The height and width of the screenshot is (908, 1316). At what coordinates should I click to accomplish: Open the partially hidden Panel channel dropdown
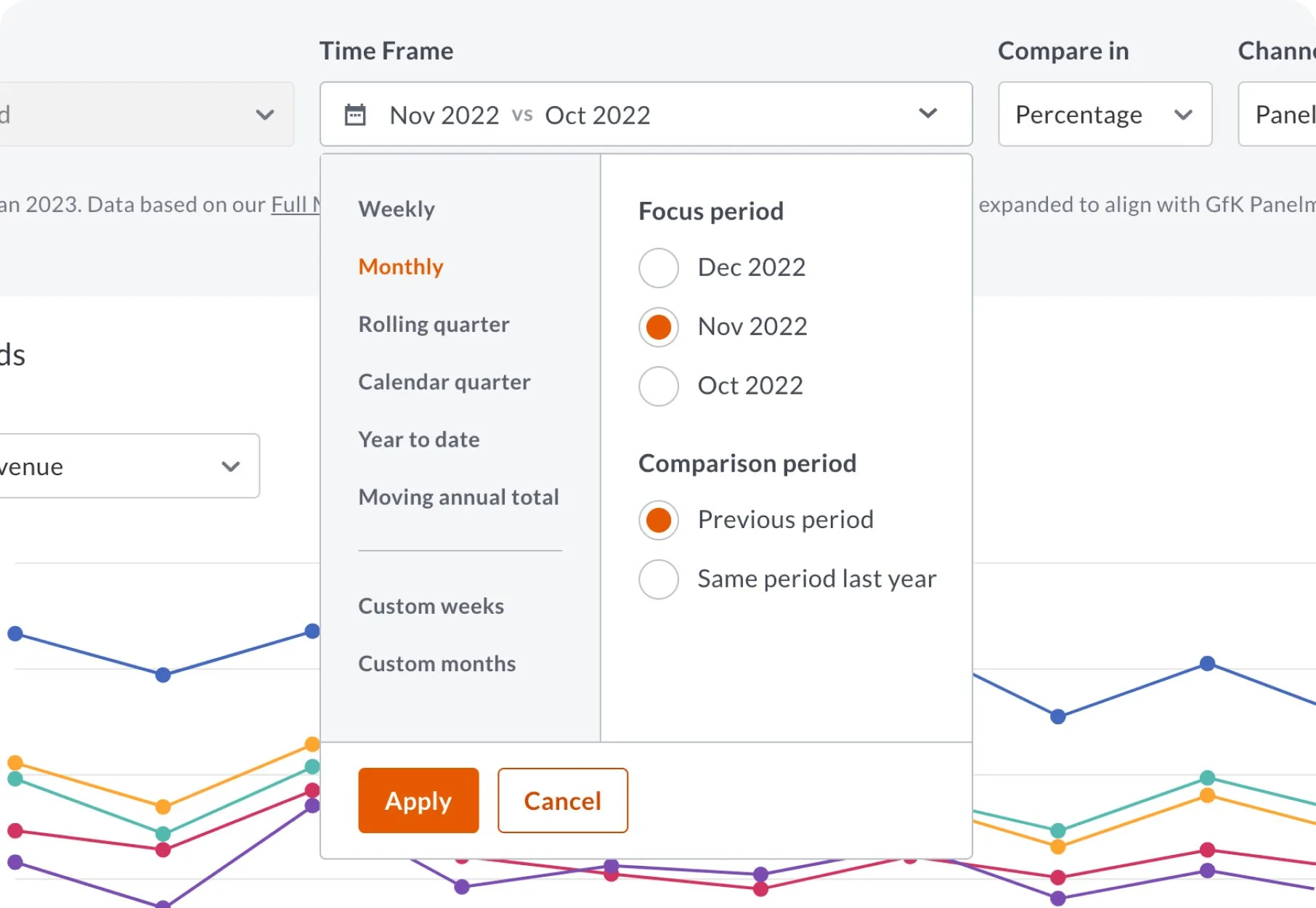coord(1280,114)
